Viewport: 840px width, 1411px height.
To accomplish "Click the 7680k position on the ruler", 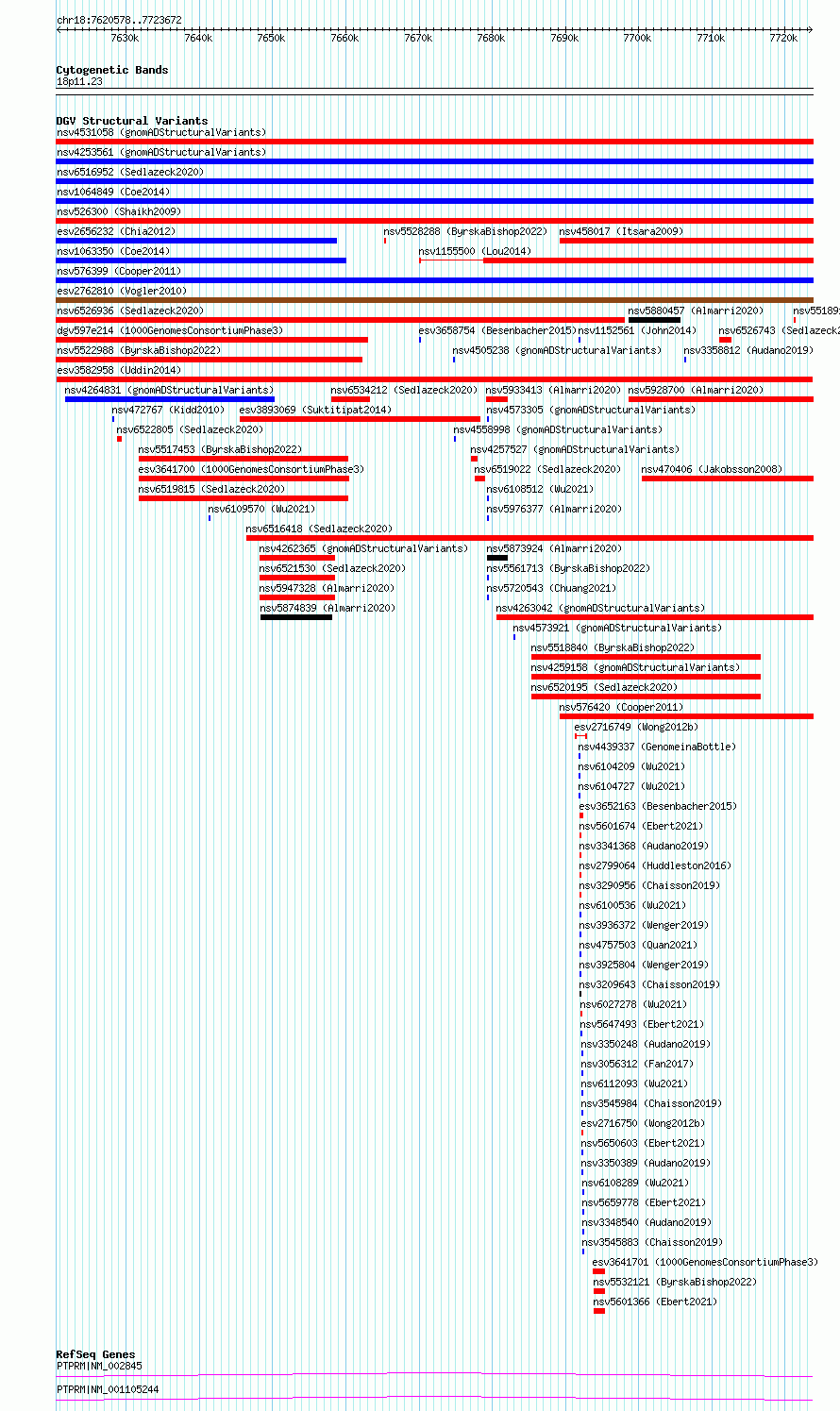I will (x=491, y=38).
